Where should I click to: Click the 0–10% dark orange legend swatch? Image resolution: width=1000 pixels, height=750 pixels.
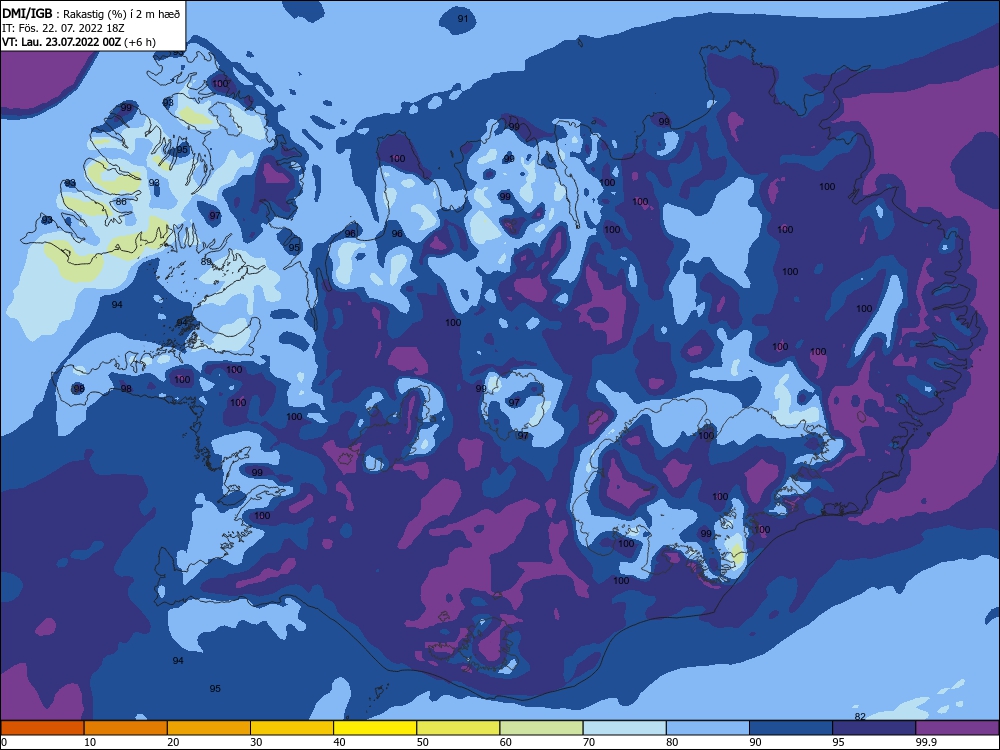coord(42,728)
